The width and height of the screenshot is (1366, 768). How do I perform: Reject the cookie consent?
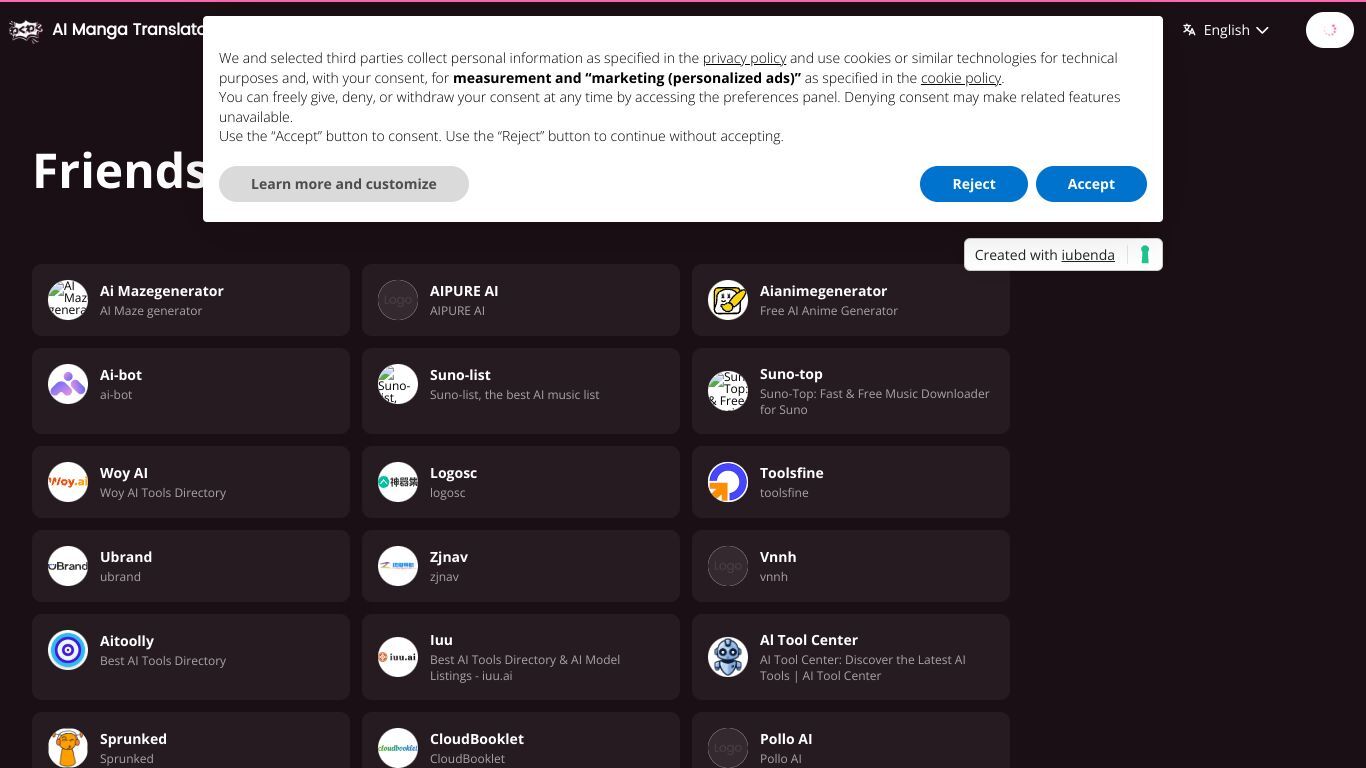point(973,184)
